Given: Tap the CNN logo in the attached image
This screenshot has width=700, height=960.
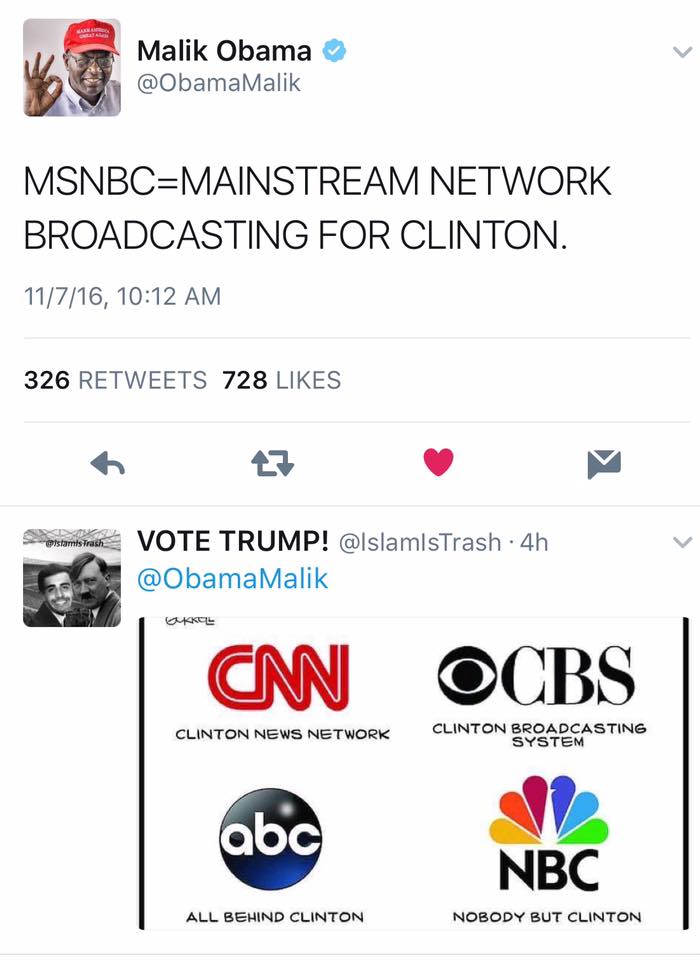Looking at the screenshot, I should point(279,677).
